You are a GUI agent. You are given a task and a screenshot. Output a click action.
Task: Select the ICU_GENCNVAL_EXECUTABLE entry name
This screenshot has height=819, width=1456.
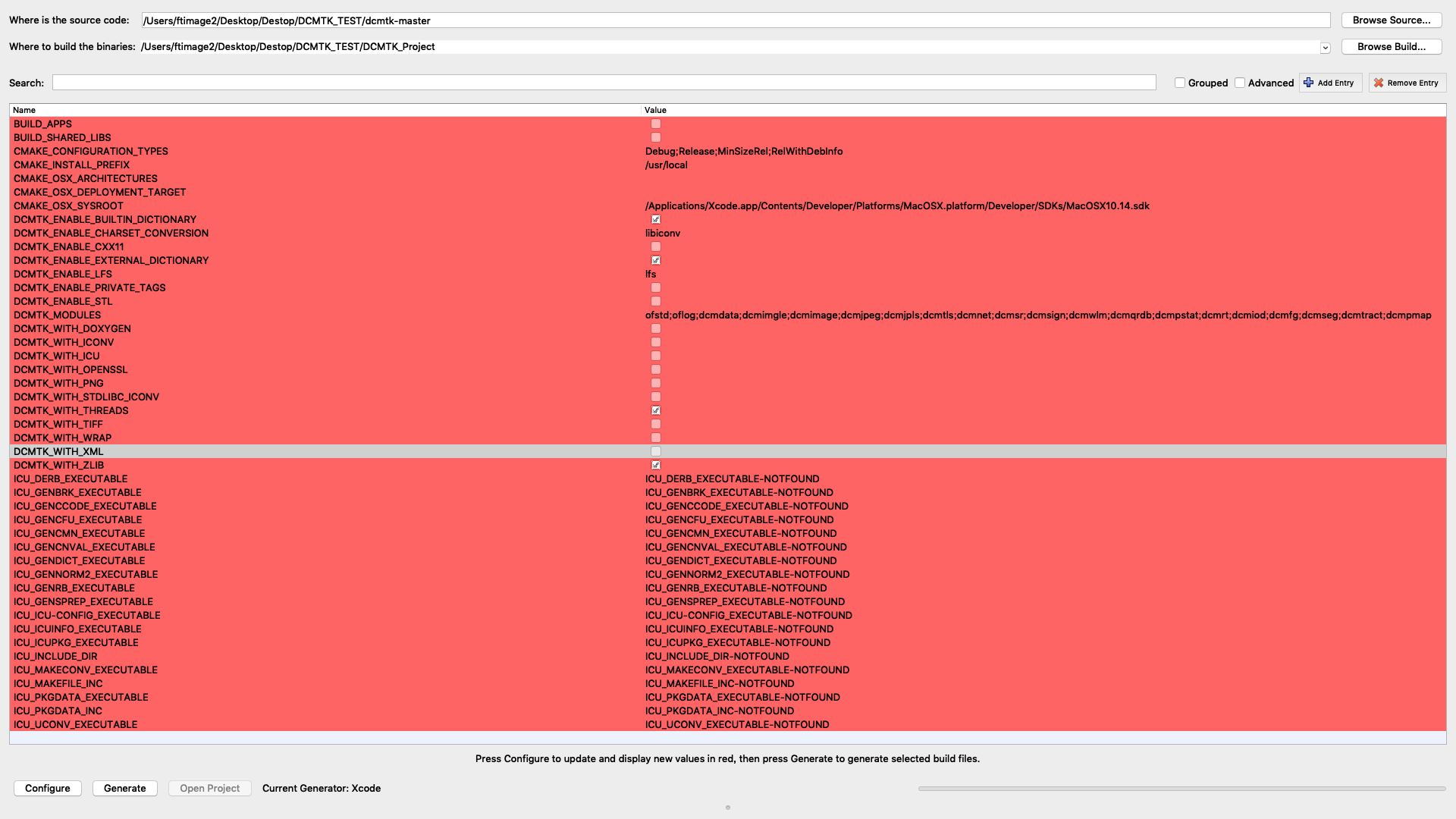(x=84, y=547)
